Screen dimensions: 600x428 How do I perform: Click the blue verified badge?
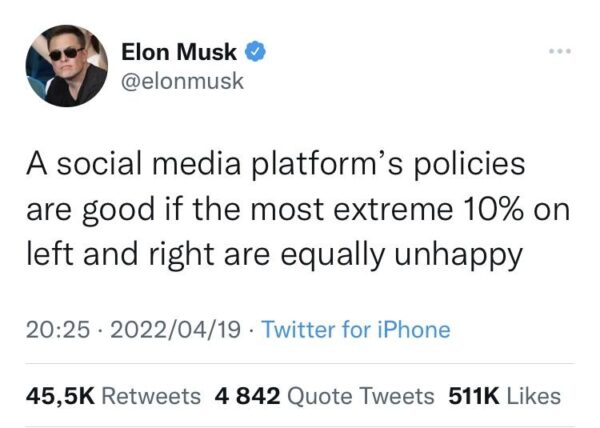click(x=256, y=50)
